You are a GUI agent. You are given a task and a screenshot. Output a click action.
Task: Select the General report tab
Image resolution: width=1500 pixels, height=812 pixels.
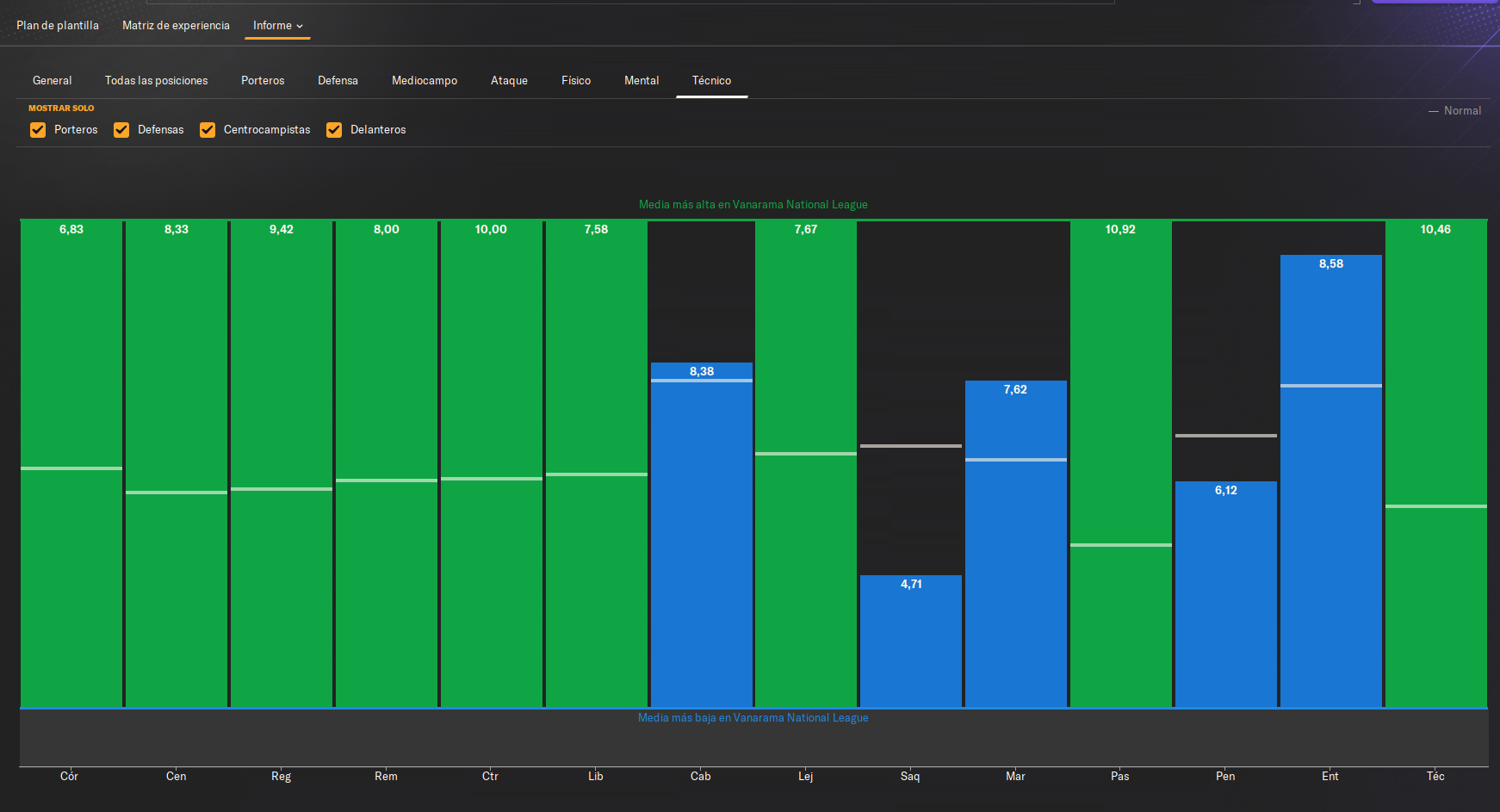[x=53, y=80]
